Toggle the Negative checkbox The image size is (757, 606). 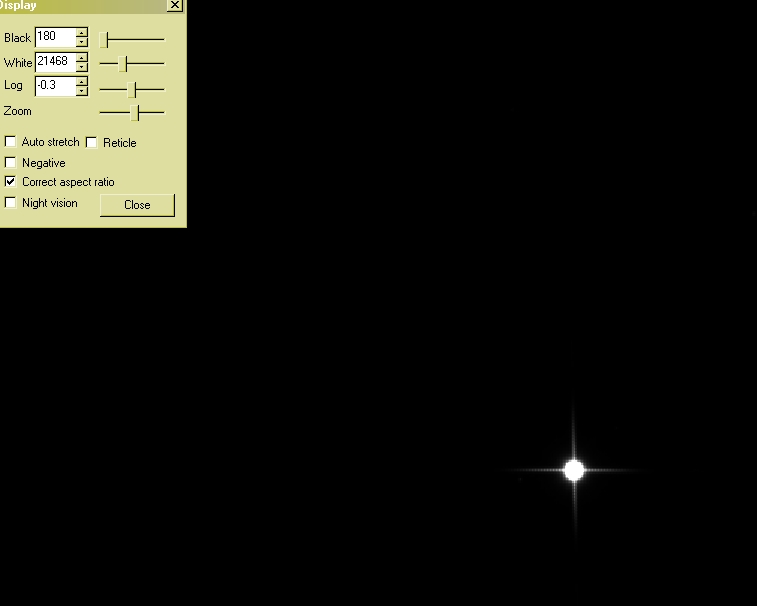pos(10,162)
